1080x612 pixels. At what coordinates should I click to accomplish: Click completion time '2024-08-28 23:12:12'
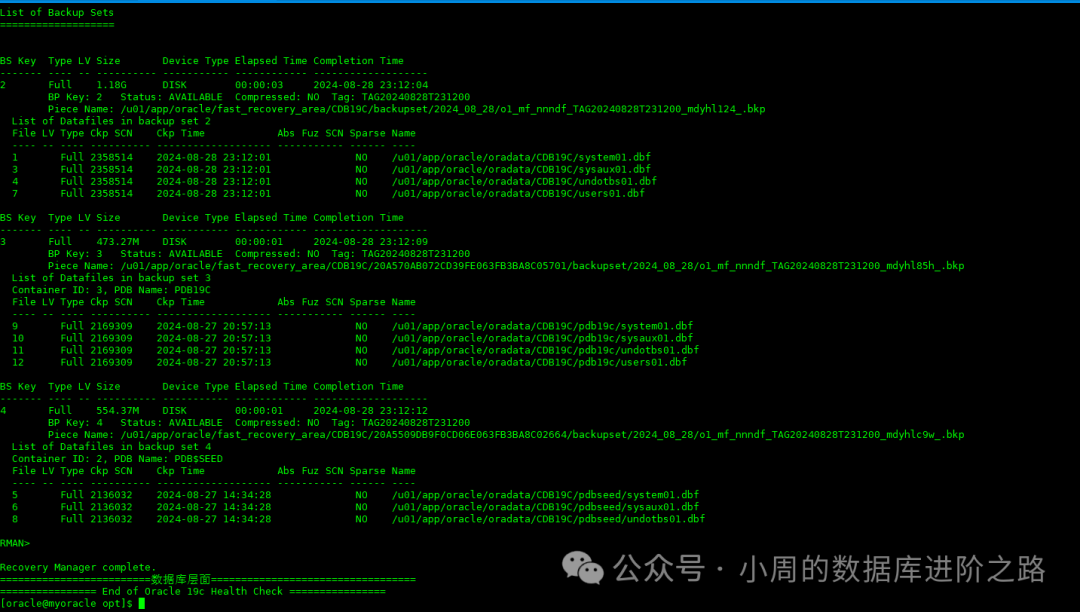(371, 410)
